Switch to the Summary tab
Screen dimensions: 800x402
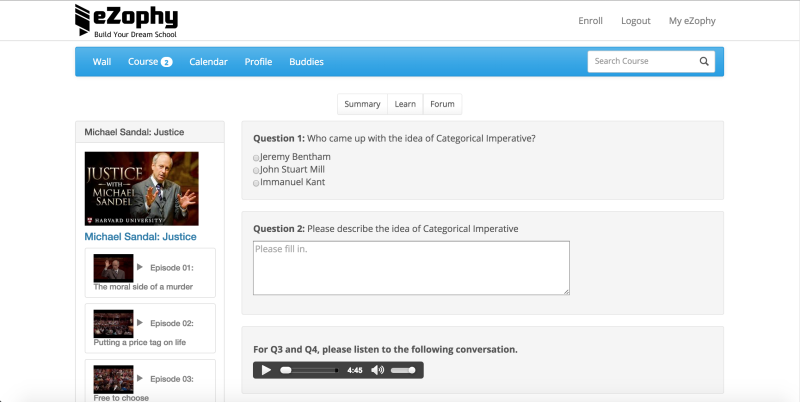click(362, 104)
